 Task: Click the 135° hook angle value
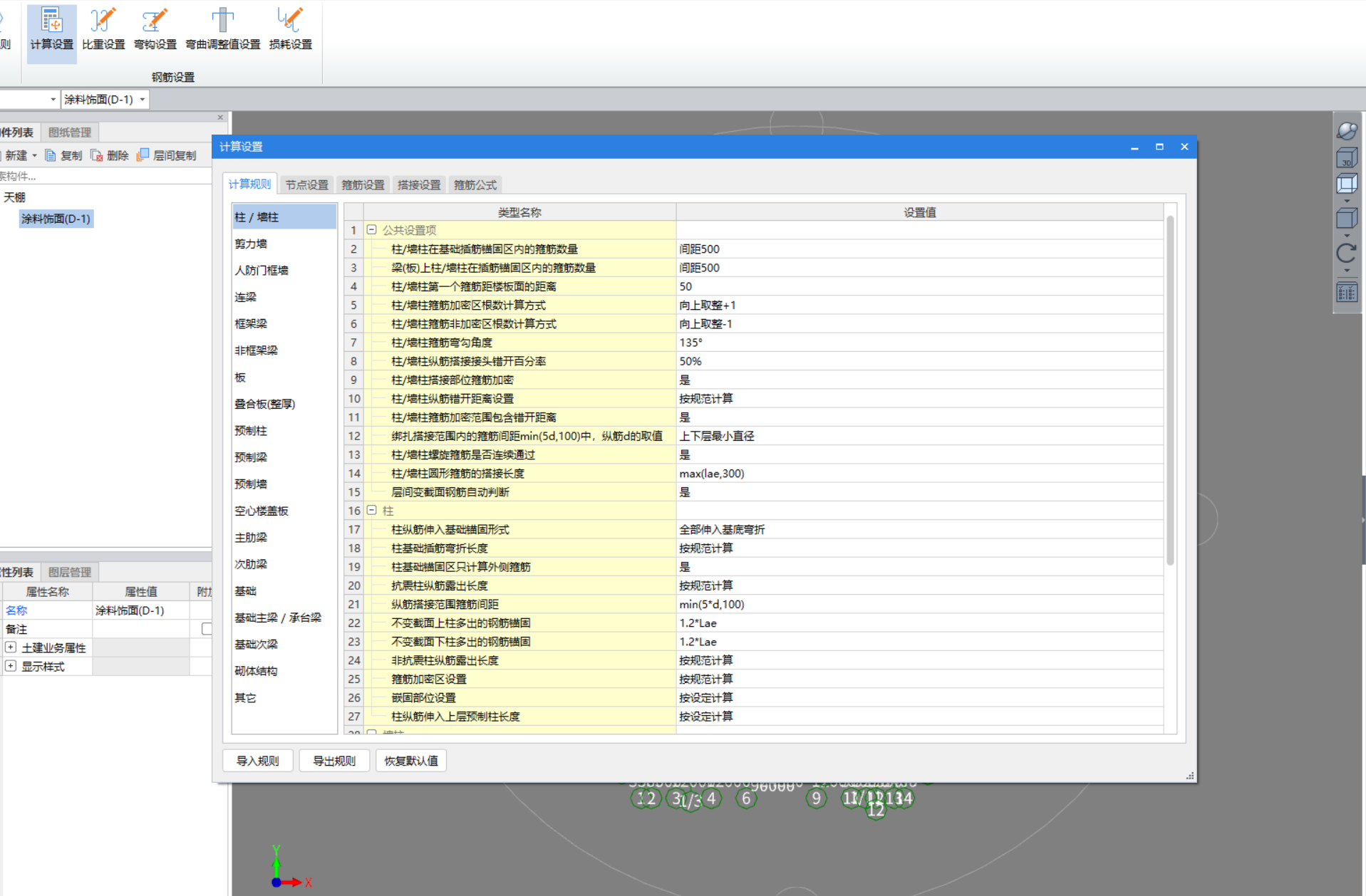tap(919, 343)
